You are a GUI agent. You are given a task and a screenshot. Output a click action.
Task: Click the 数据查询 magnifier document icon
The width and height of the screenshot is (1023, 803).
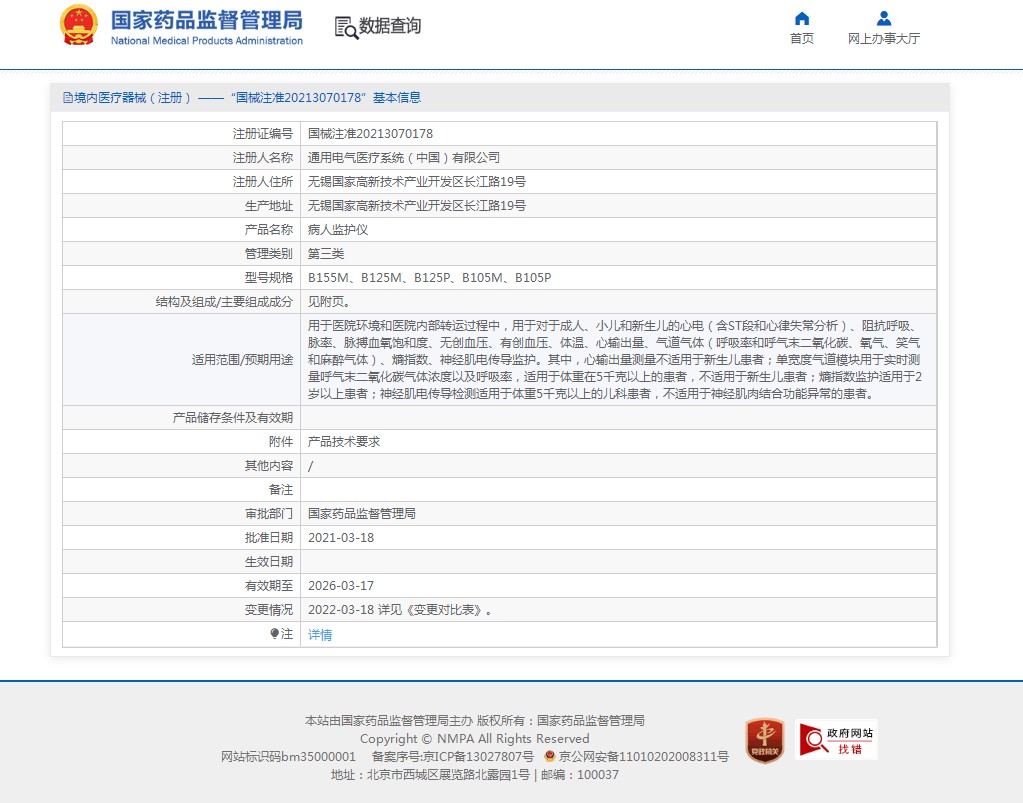[346, 27]
